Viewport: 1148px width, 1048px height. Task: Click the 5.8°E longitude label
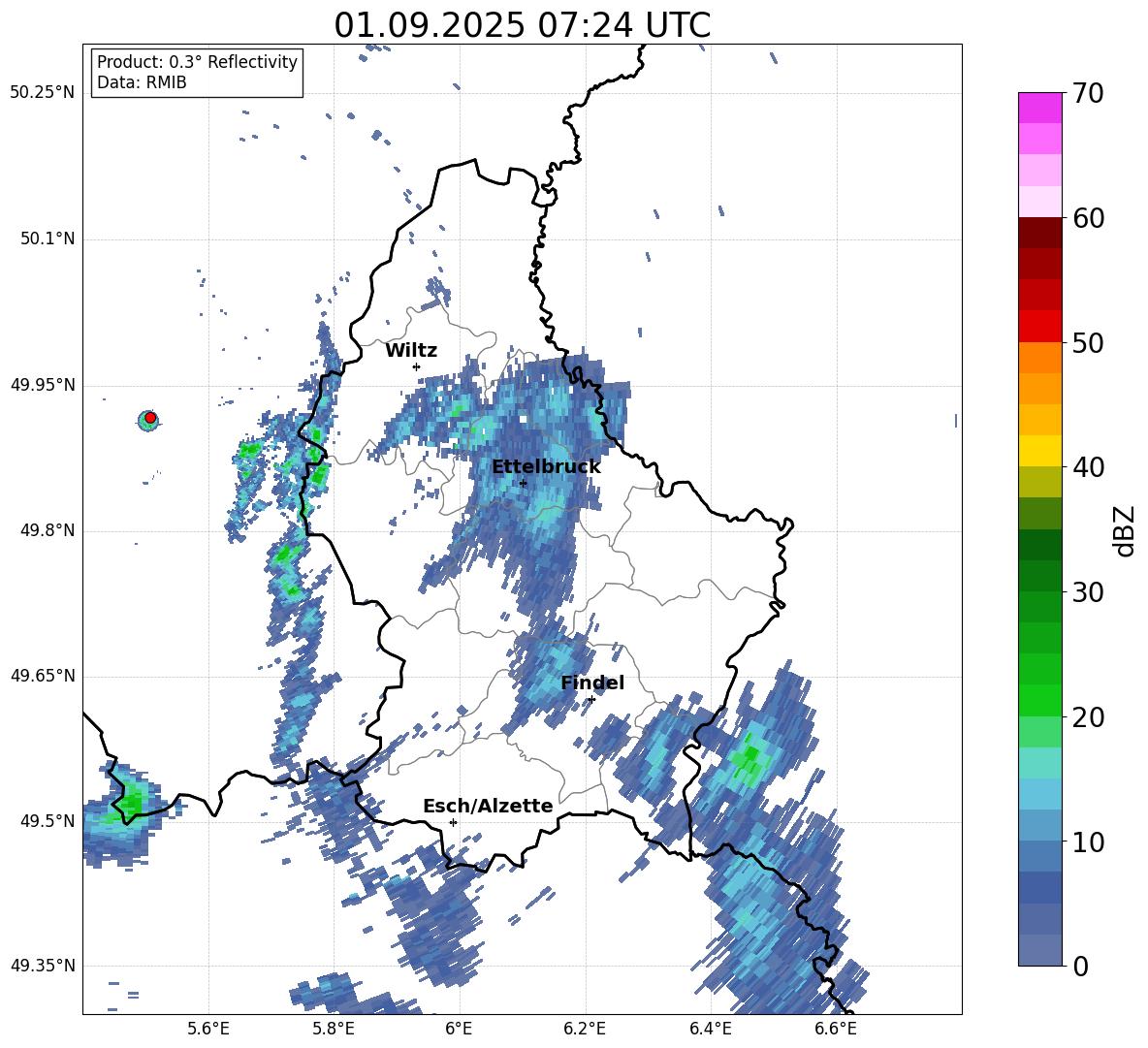pos(334,1029)
